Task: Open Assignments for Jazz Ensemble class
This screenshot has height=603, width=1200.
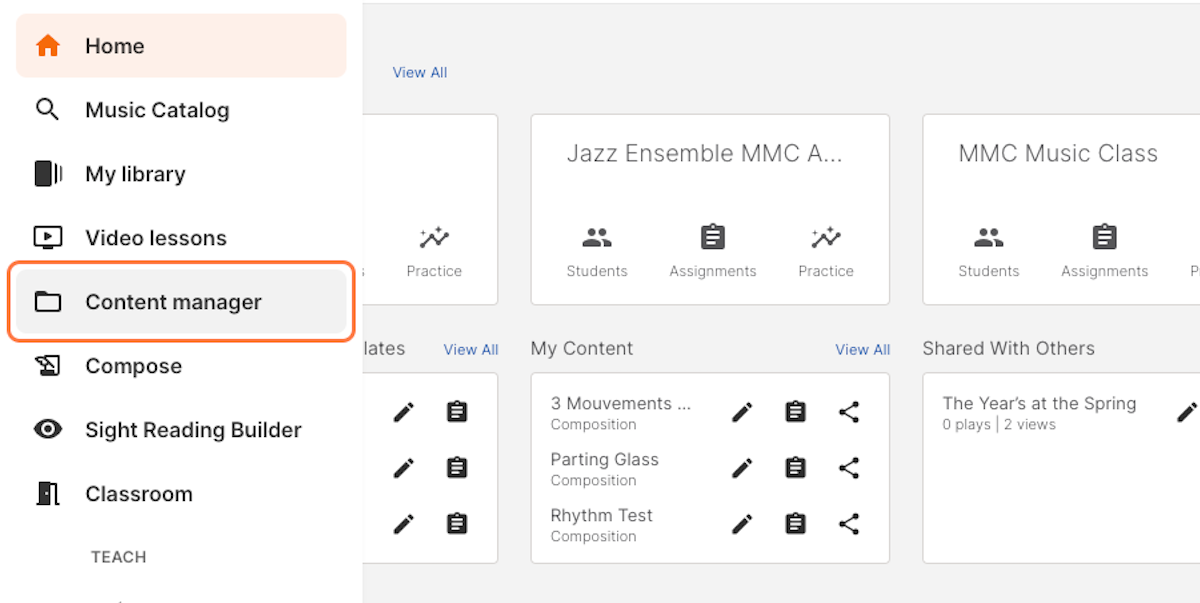Action: (713, 250)
